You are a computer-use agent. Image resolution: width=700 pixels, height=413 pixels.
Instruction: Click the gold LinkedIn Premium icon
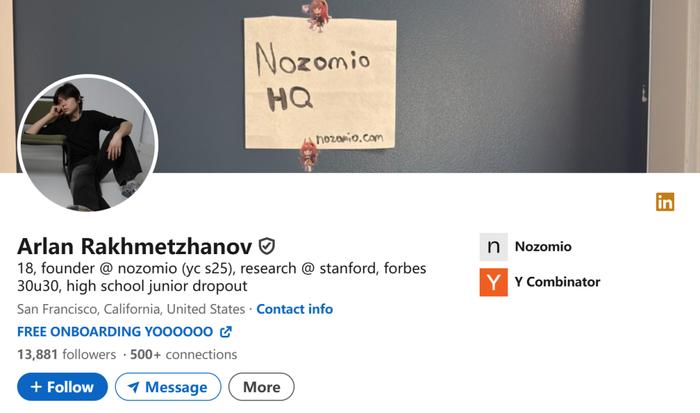coord(665,202)
